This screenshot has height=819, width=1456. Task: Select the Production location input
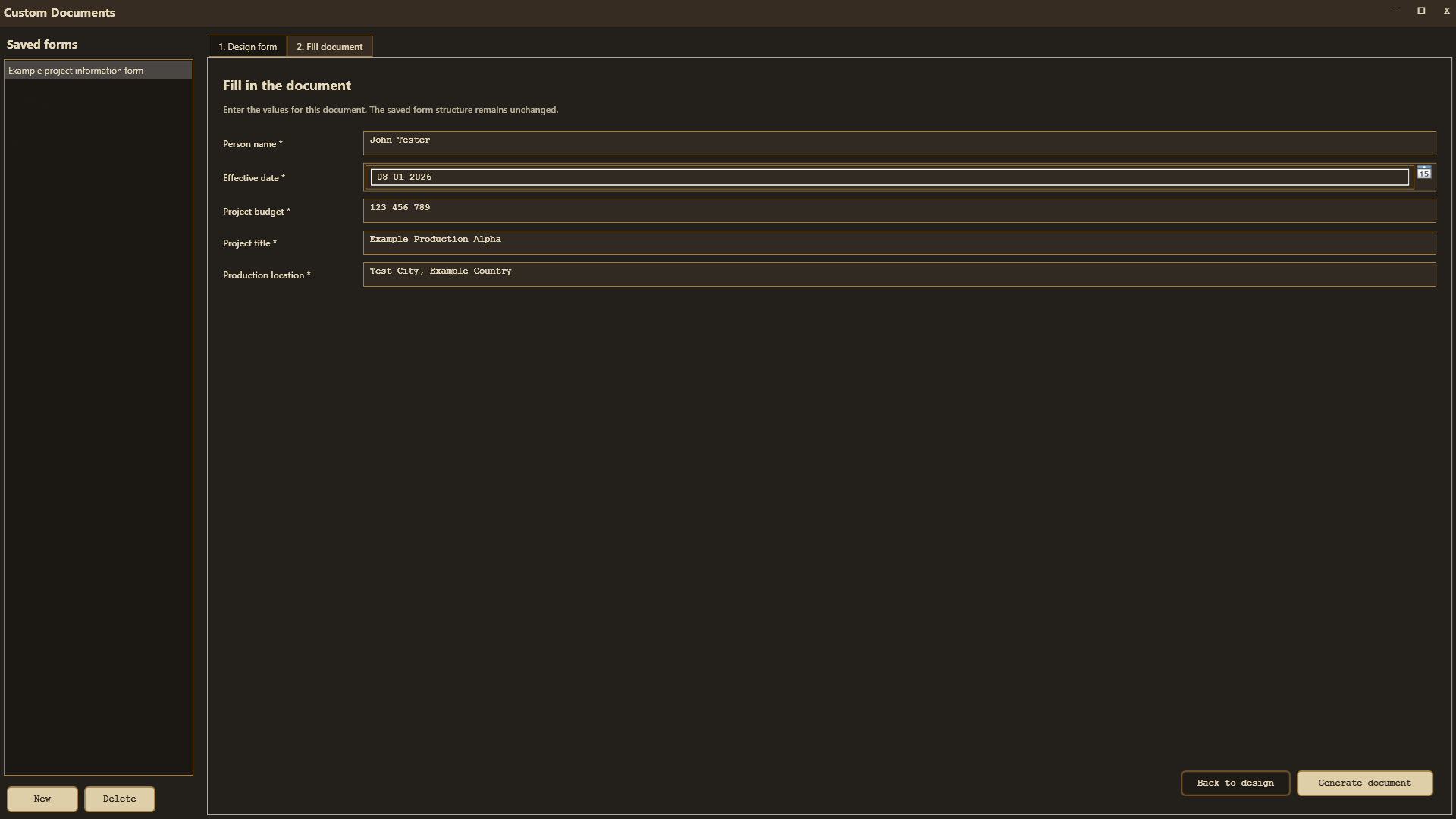click(899, 275)
